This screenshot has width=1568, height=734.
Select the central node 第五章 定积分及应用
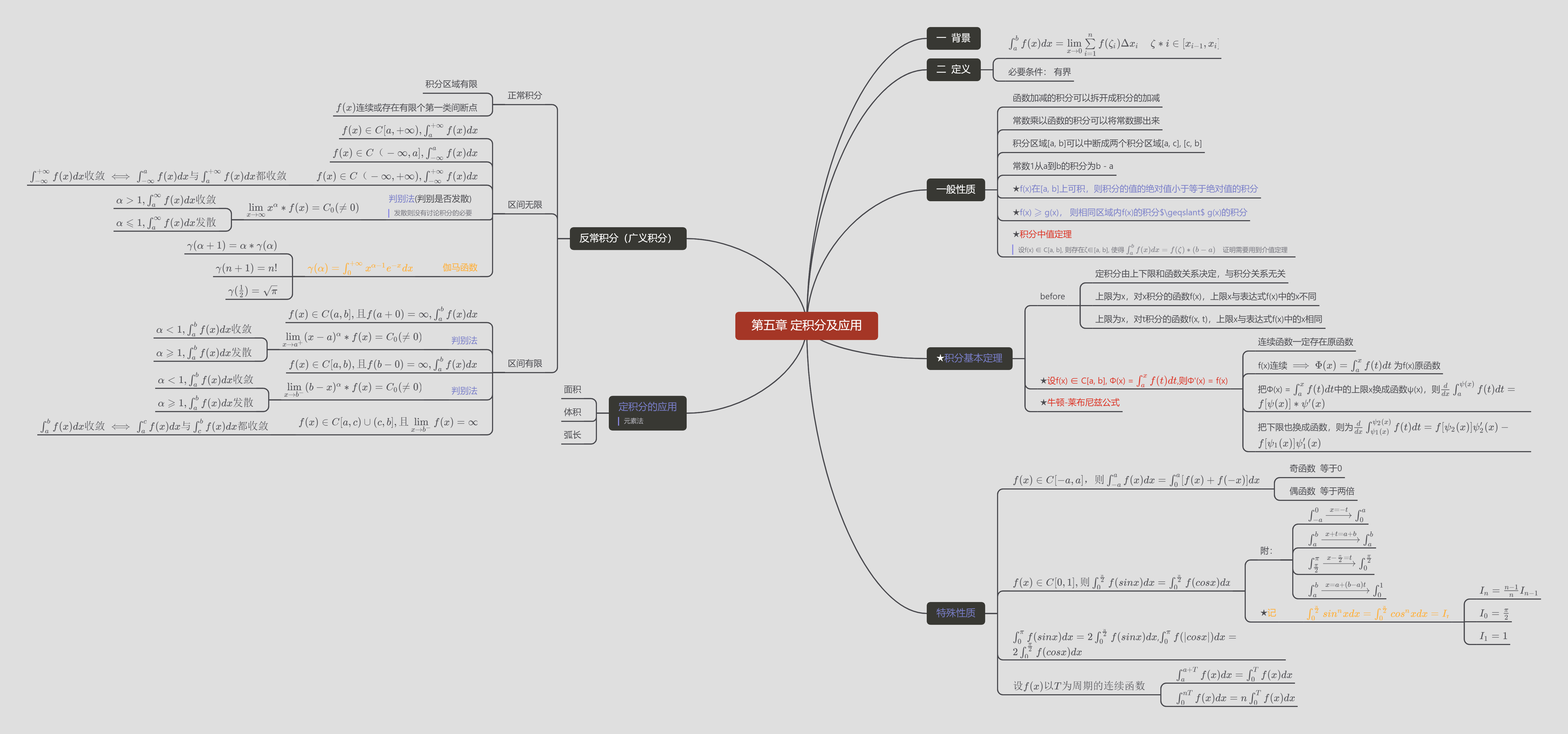click(x=806, y=325)
